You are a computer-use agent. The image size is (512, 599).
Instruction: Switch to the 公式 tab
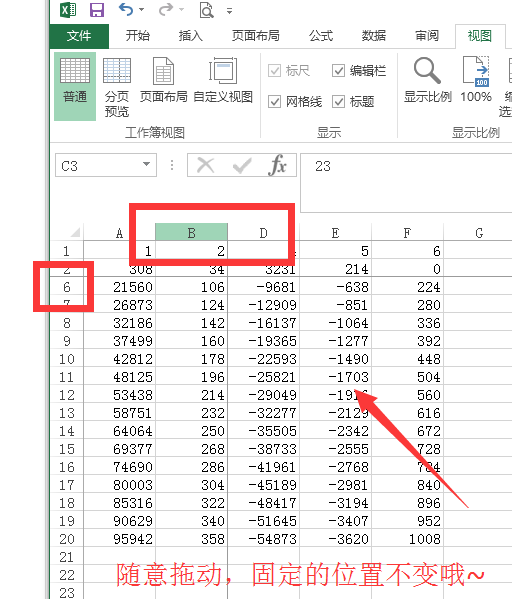click(x=321, y=36)
